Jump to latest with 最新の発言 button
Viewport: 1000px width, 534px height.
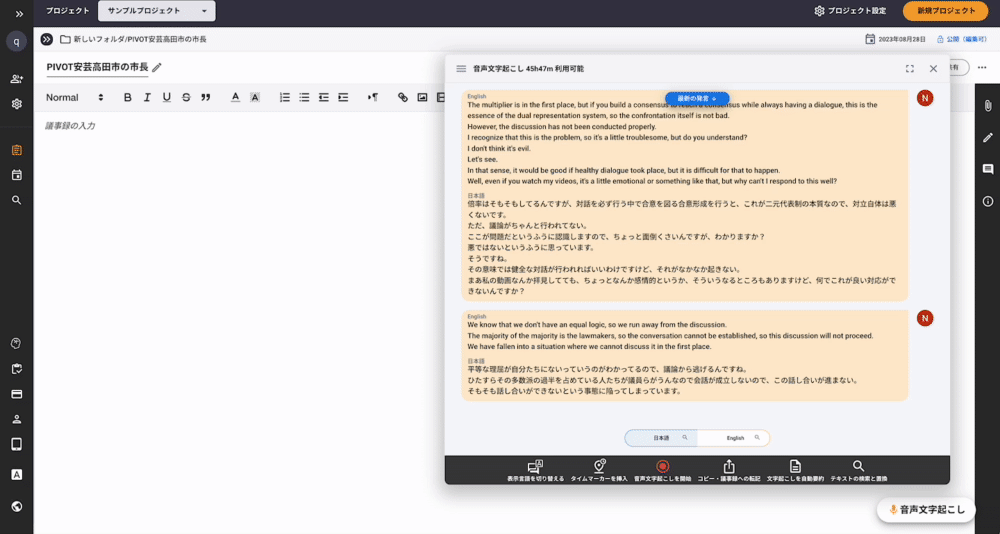[x=697, y=98]
